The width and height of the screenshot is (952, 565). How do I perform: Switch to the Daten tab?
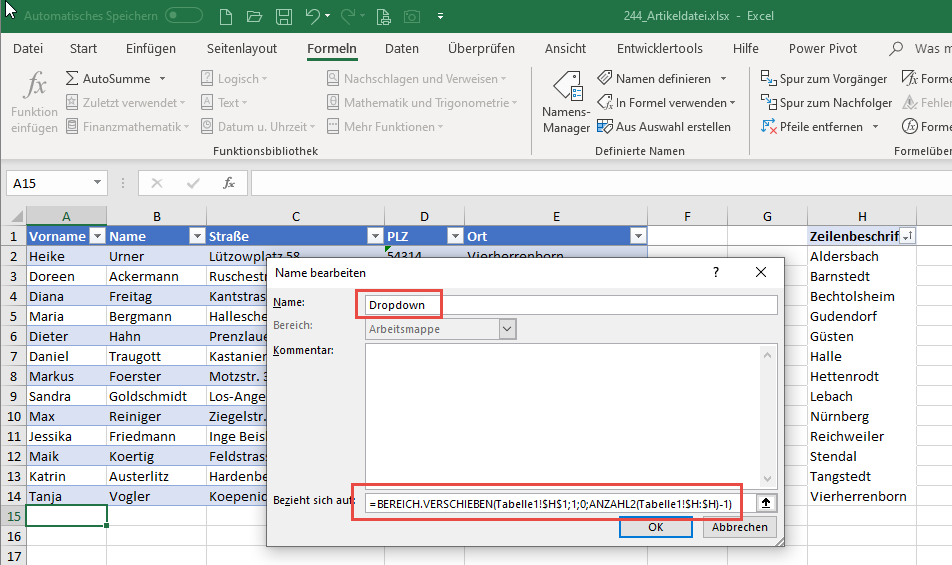[402, 49]
